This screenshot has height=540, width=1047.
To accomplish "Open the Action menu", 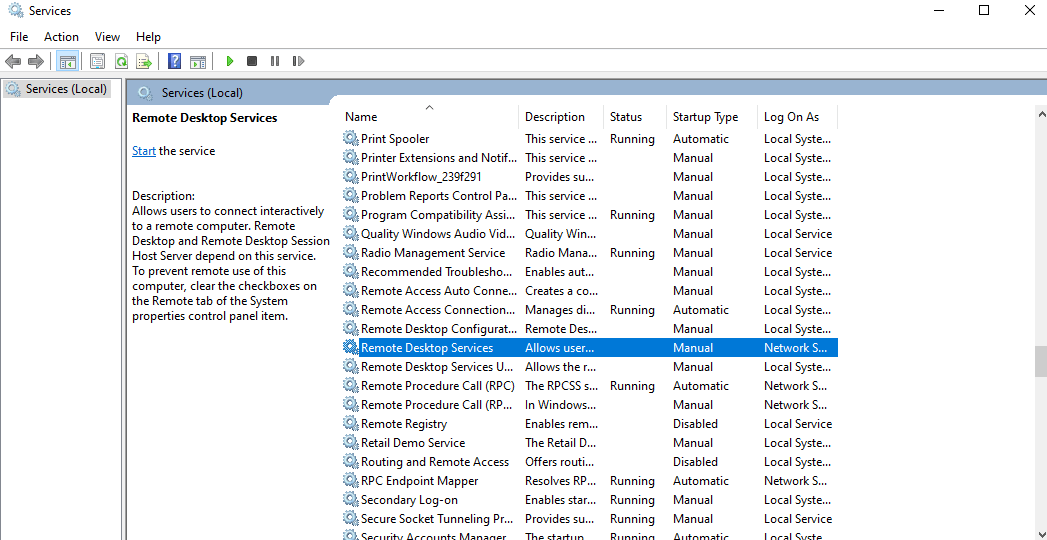I will [x=61, y=37].
